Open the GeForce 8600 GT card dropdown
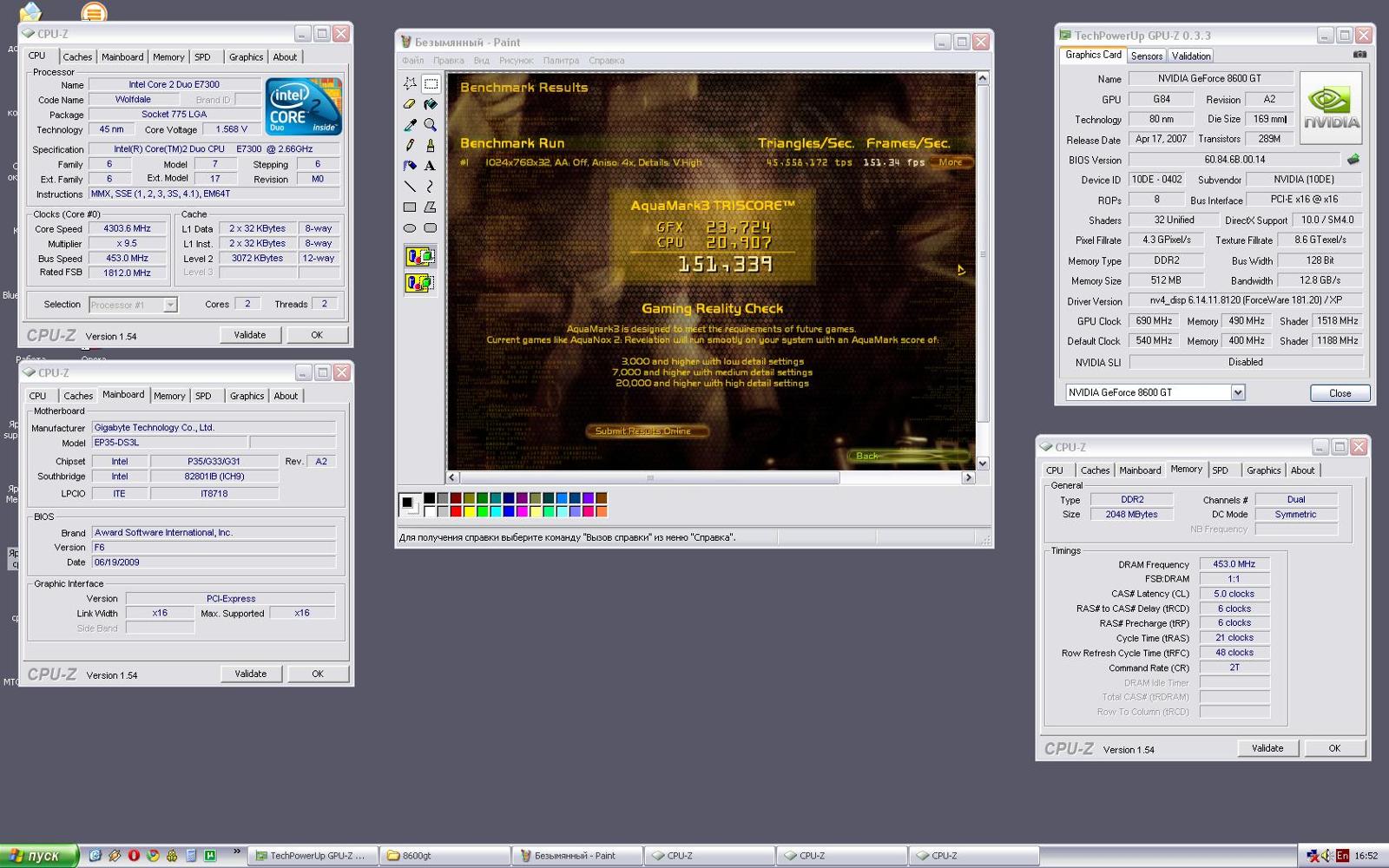This screenshot has width=1389, height=868. [x=1238, y=392]
